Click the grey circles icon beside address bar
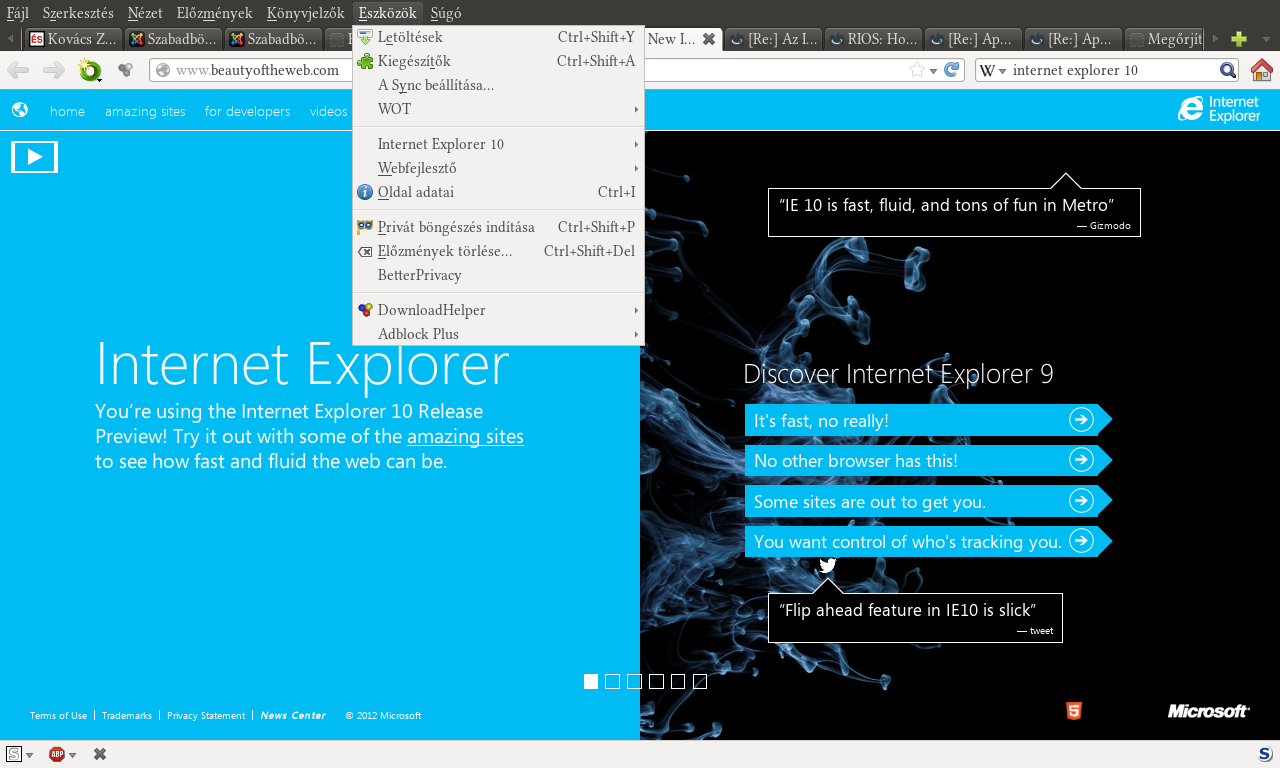This screenshot has width=1280, height=768. pos(125,70)
